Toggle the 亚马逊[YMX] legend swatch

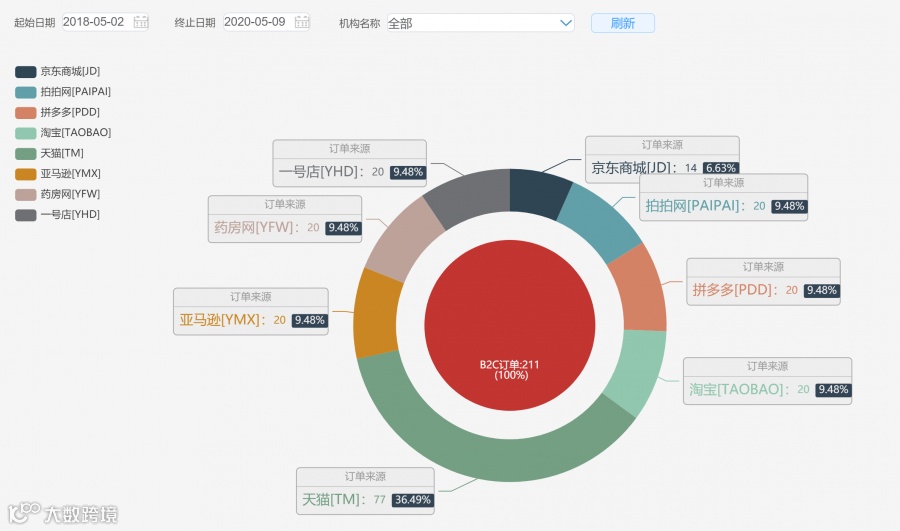pos(26,174)
